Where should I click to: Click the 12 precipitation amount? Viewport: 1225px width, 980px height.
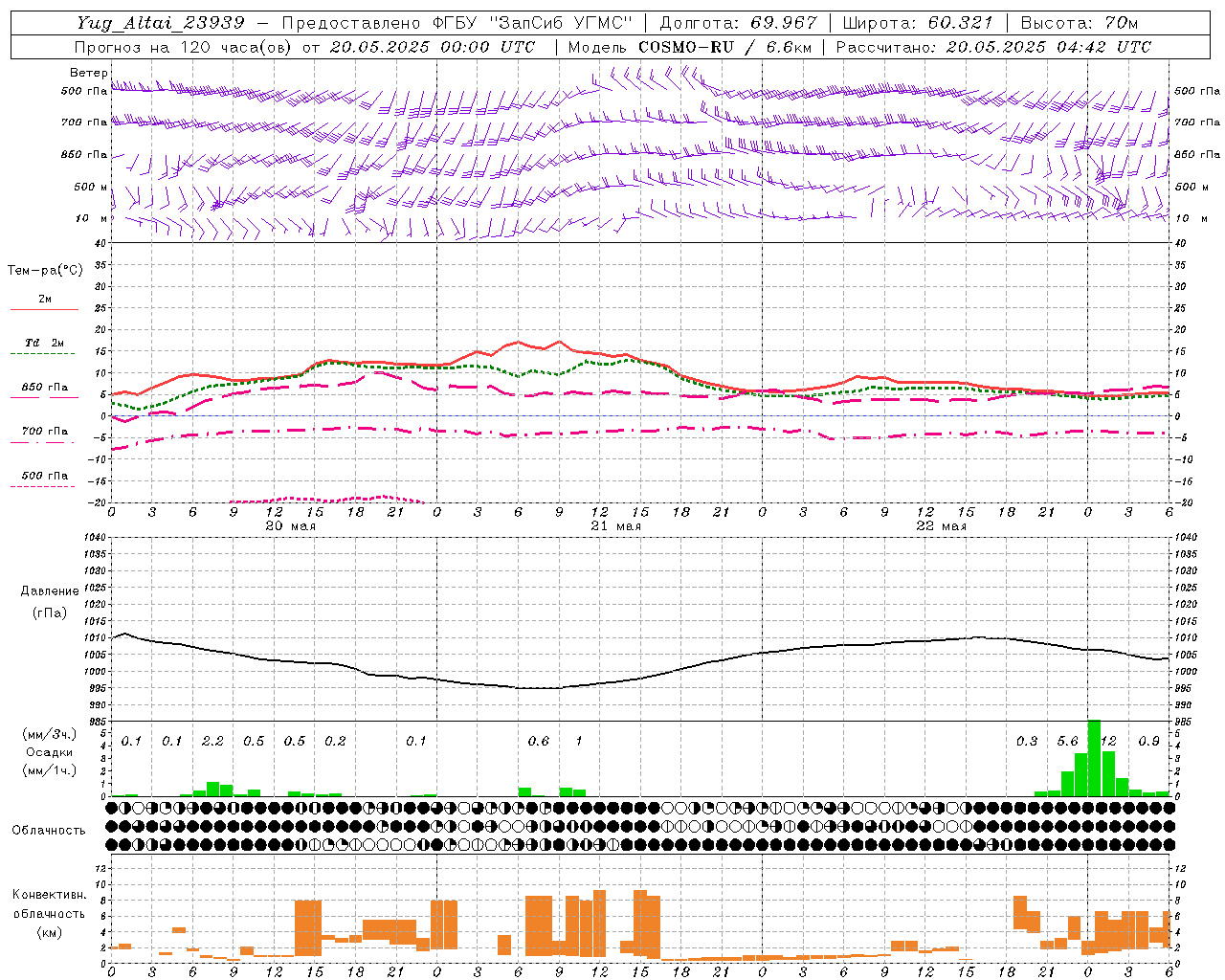click(1109, 742)
